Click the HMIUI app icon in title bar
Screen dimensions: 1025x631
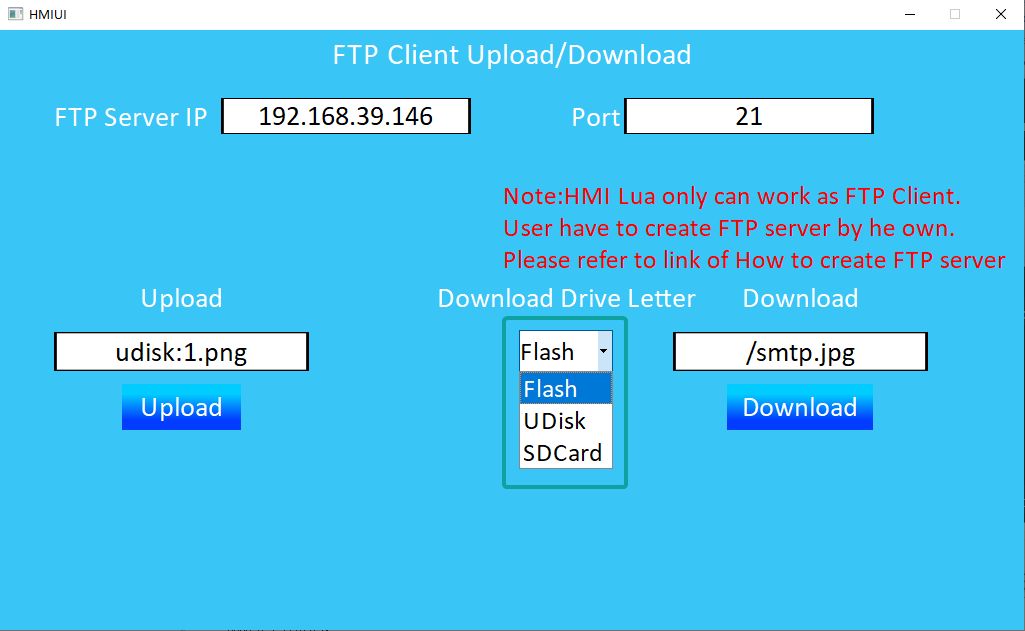click(15, 14)
